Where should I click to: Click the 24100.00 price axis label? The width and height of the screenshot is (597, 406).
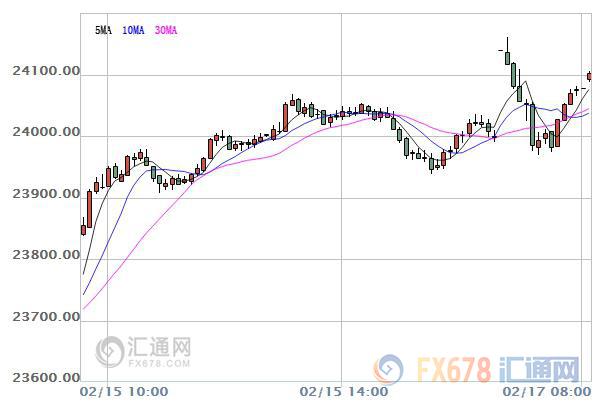tap(46, 71)
